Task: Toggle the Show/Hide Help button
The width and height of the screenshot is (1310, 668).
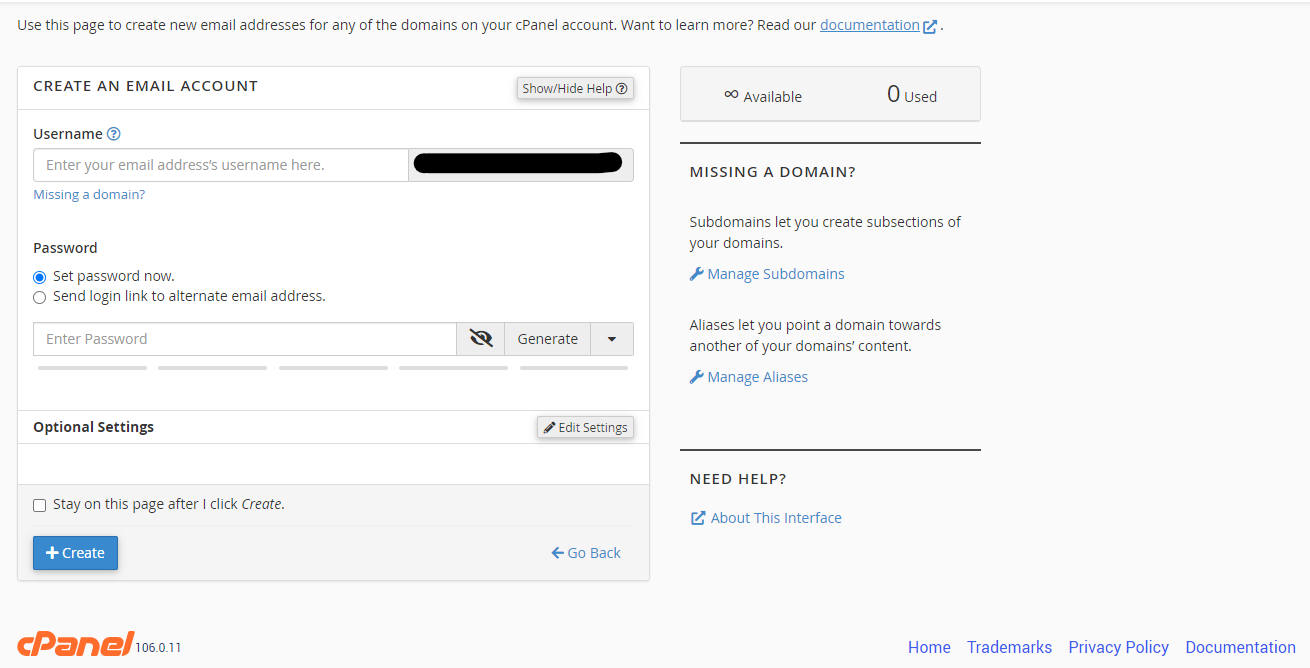Action: (575, 88)
